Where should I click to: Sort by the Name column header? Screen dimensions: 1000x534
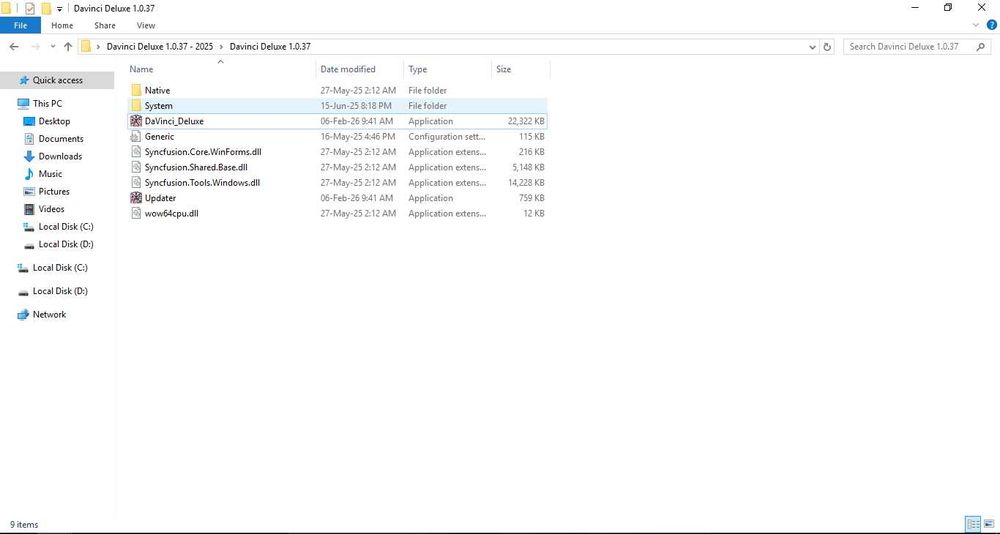(x=221, y=69)
